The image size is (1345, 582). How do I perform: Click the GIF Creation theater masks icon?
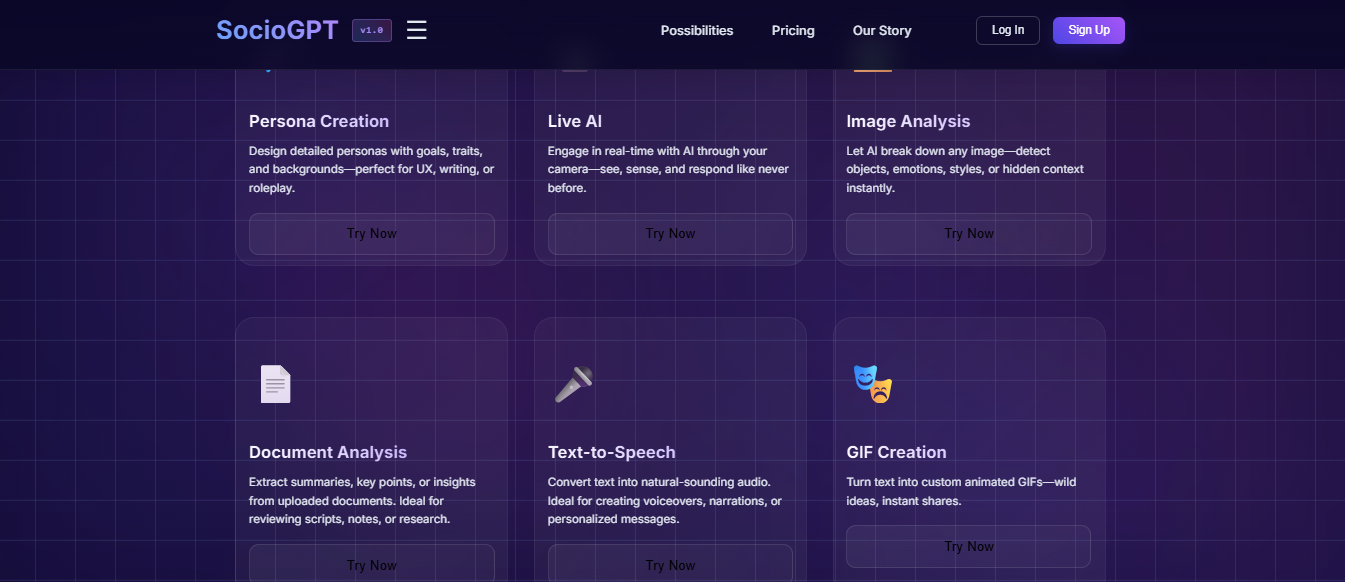click(872, 384)
